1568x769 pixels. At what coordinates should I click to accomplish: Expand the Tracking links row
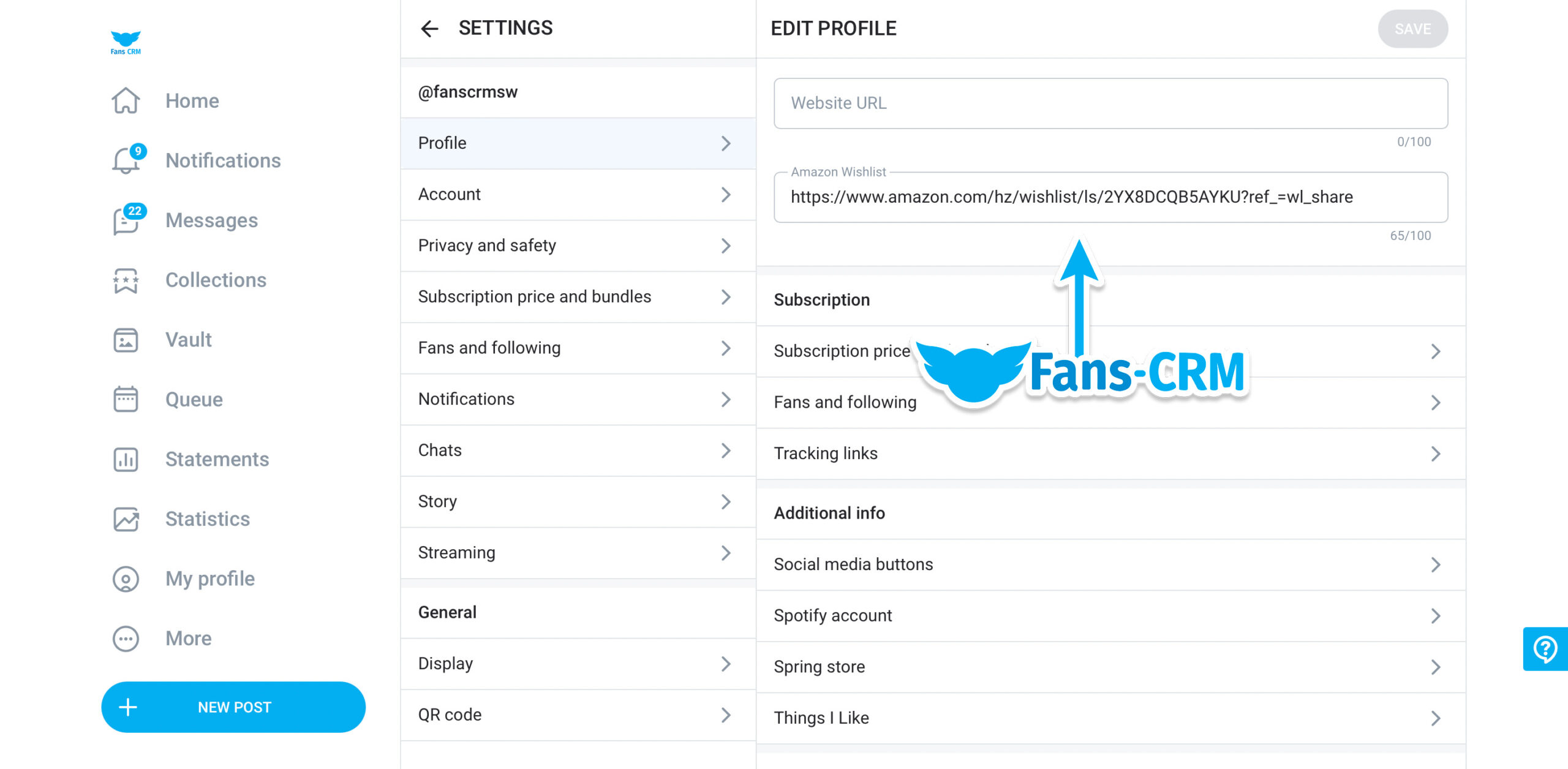[x=1110, y=454]
